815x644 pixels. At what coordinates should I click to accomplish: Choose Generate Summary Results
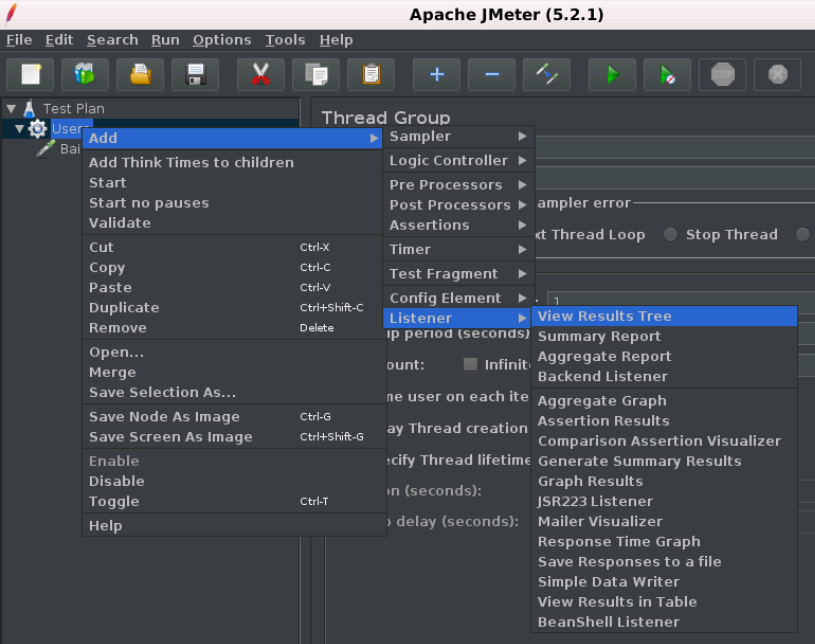(x=664, y=461)
